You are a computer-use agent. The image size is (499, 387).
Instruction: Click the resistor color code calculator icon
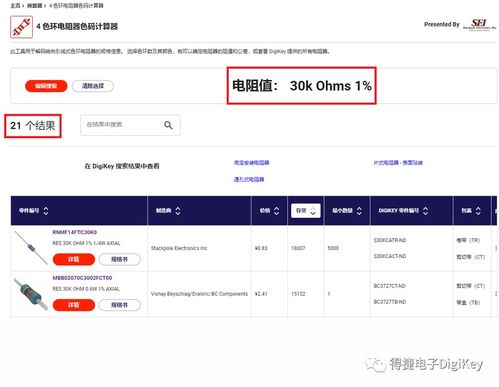21,27
